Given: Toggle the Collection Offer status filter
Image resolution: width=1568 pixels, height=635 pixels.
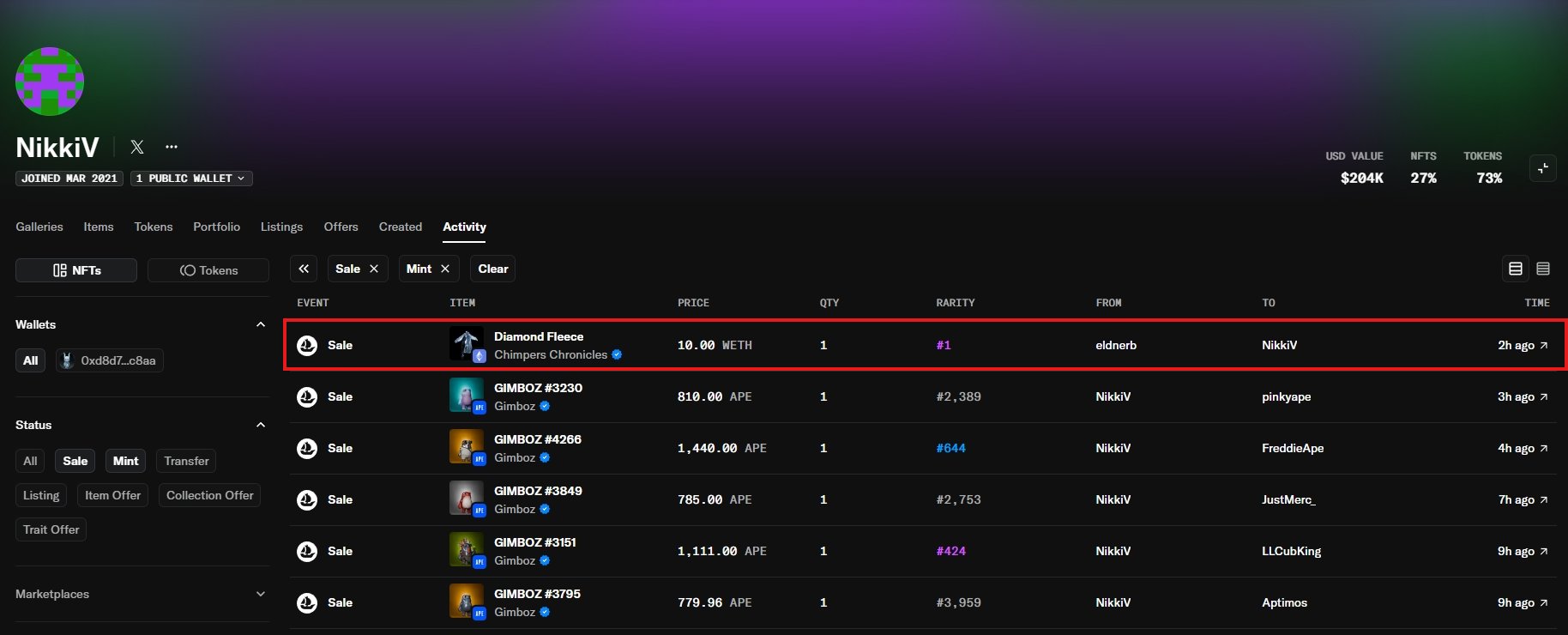Looking at the screenshot, I should pos(210,495).
